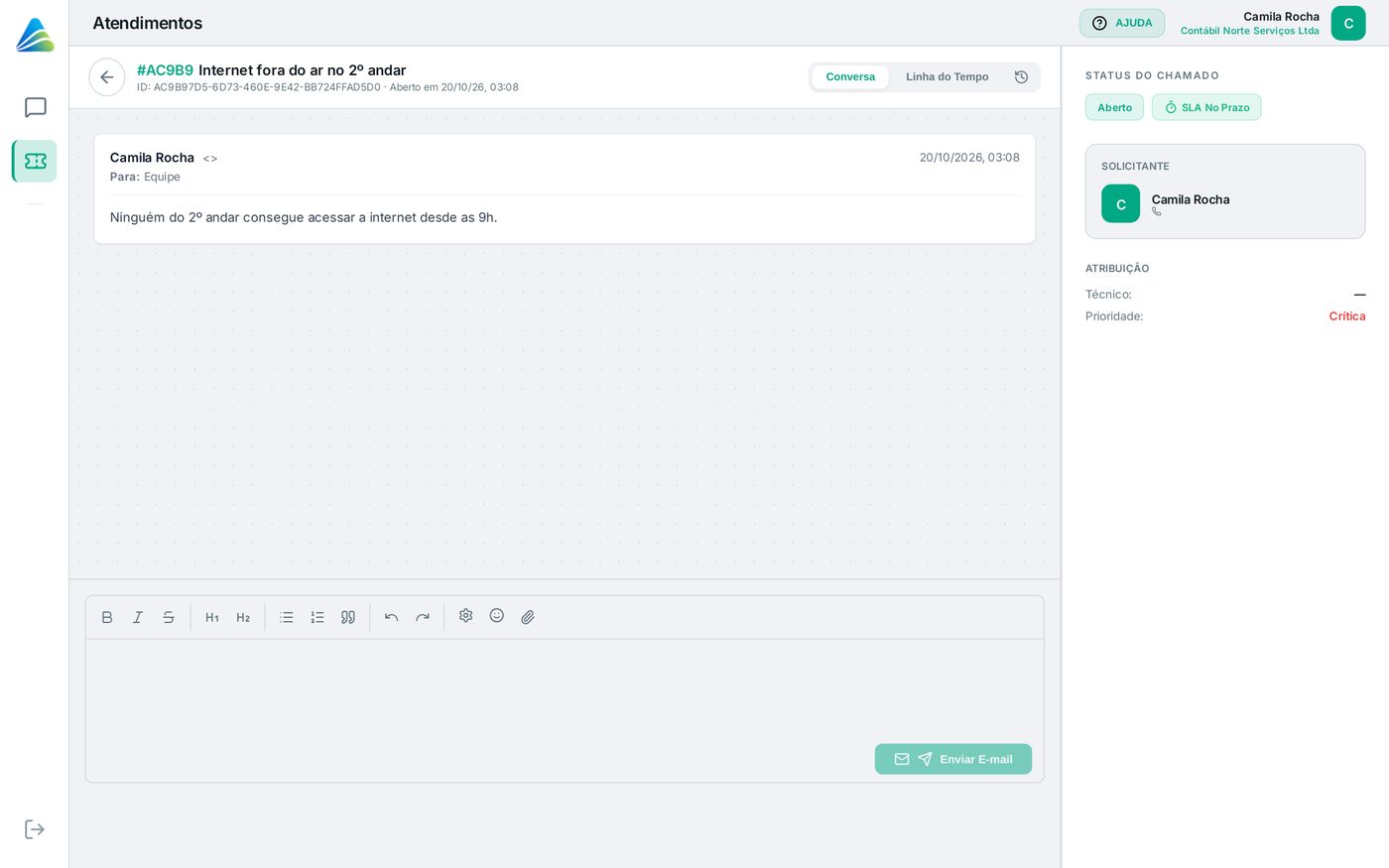Image resolution: width=1389 pixels, height=868 pixels.
Task: Toggle italic formatting
Action: pos(138,617)
